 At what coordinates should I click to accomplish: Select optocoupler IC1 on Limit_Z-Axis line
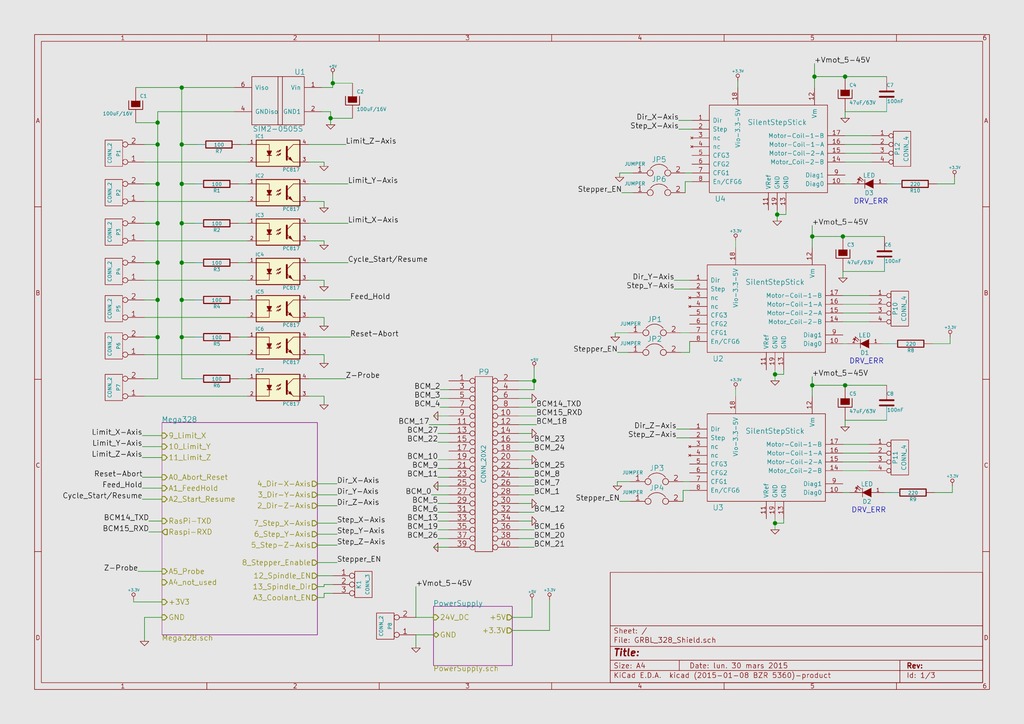[x=278, y=153]
